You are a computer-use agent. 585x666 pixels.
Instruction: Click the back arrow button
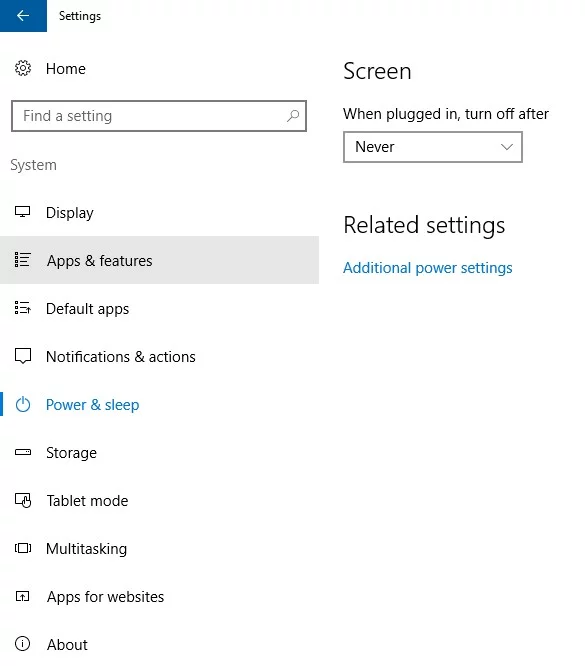pyautogui.click(x=23, y=16)
